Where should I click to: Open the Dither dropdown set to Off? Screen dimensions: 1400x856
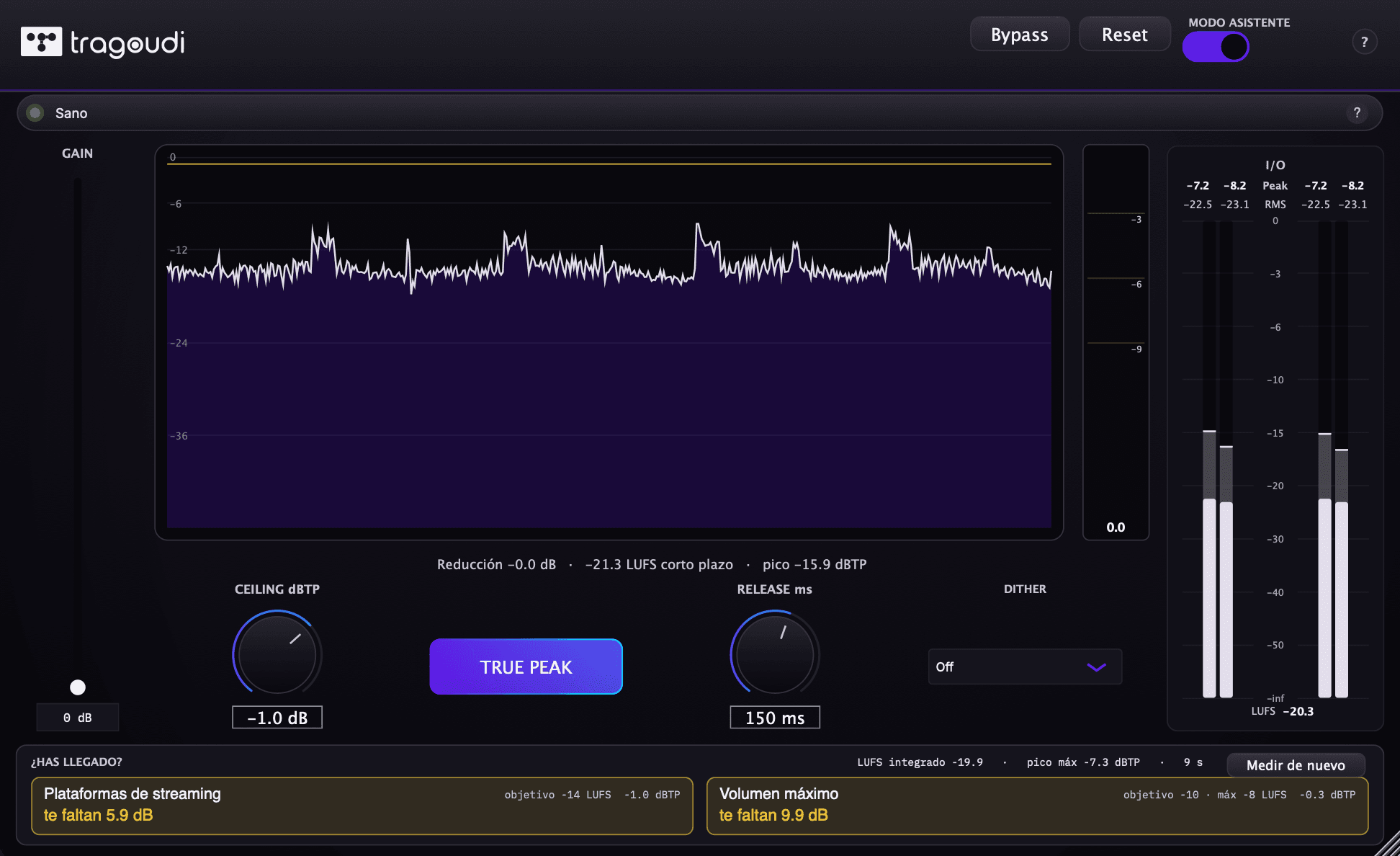[x=1025, y=667]
